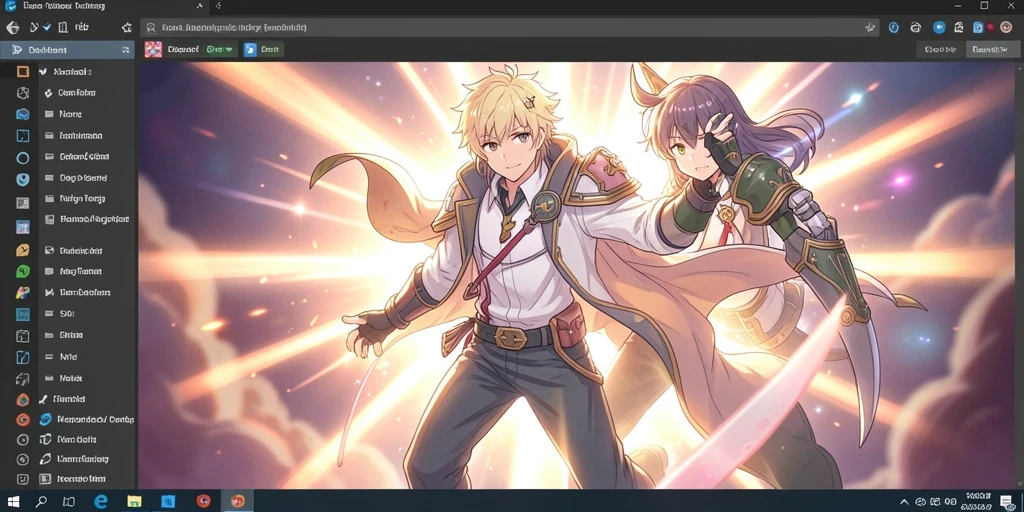Click the left gray button above artwork right
This screenshot has height=512, width=1024.
(x=940, y=50)
